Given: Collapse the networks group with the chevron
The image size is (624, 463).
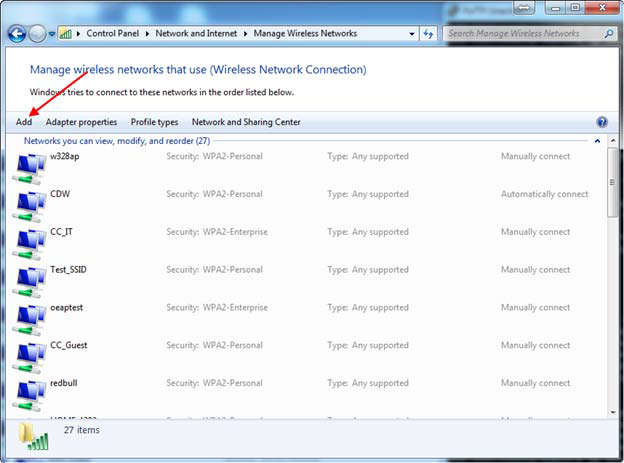Looking at the screenshot, I should point(597,141).
